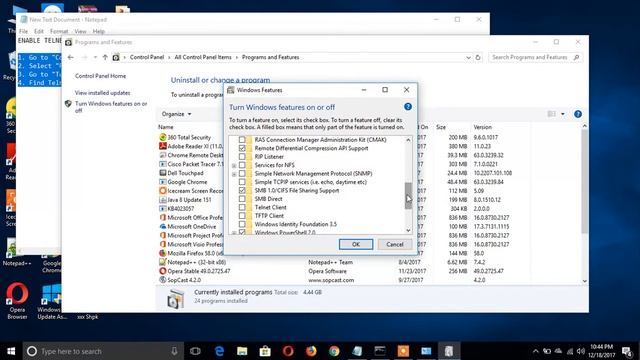Open Notepad File menu
Image resolution: width=640 pixels, height=360 pixels.
[24, 31]
